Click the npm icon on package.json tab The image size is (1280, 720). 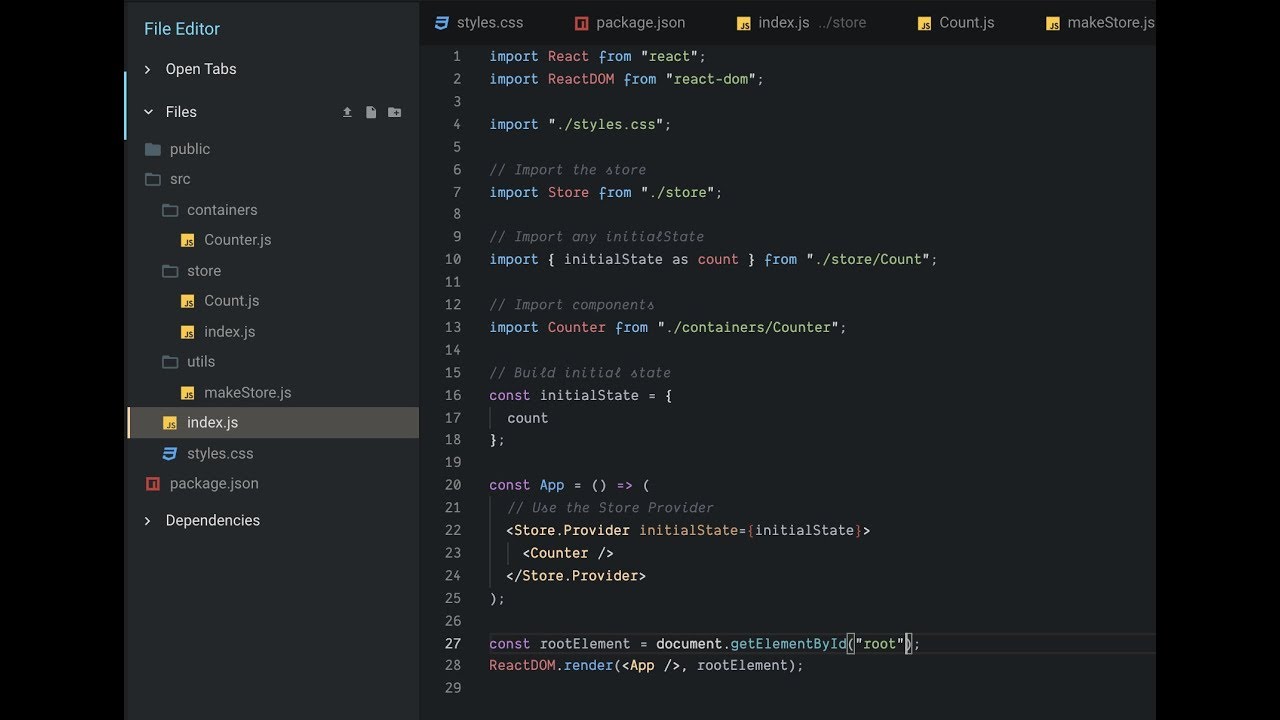581,22
